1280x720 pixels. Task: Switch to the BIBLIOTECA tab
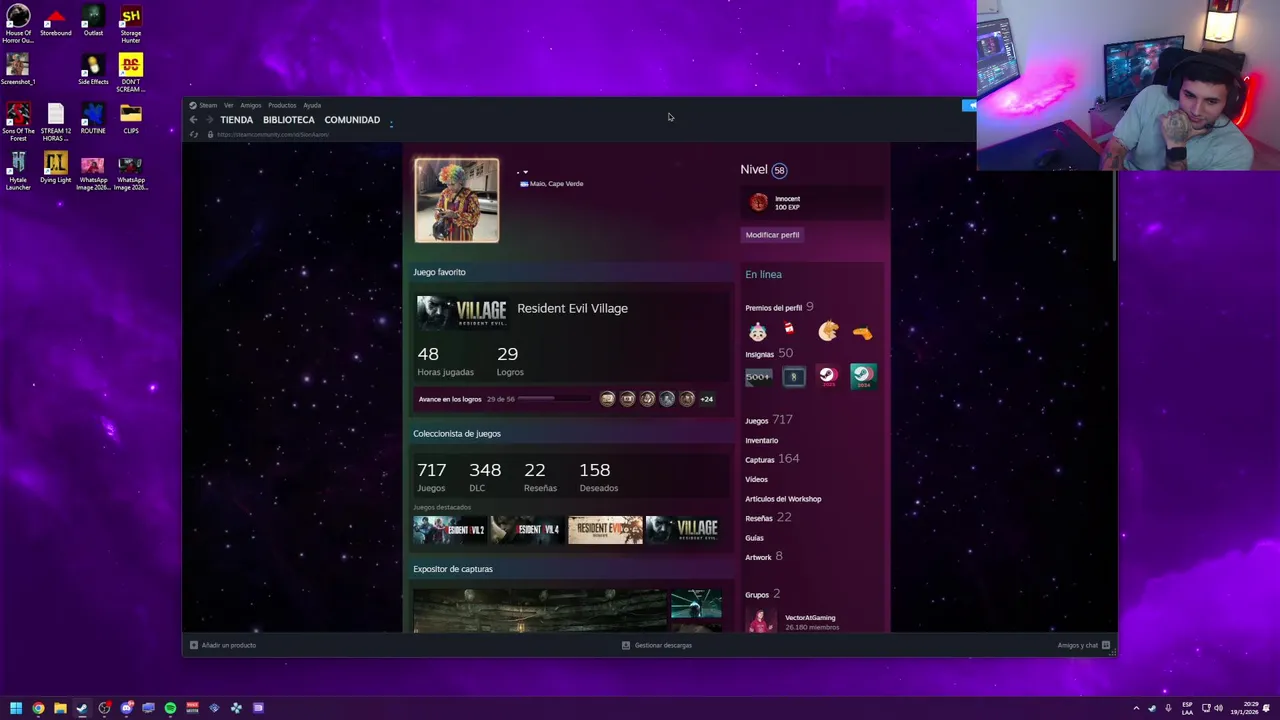[289, 120]
